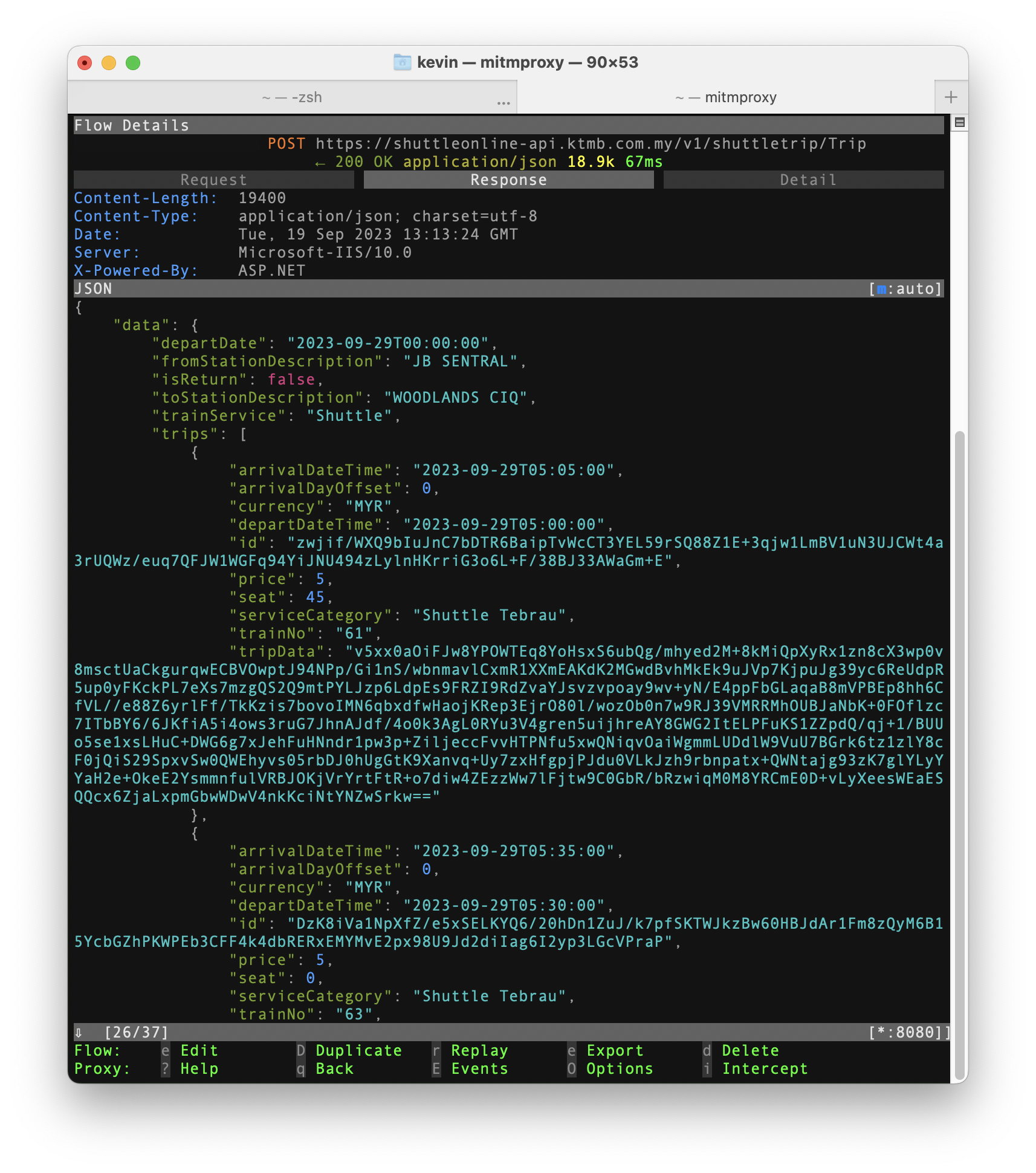The height and width of the screenshot is (1173, 1036).
Task: Click Options in the Proxy shortcuts row
Action: [x=620, y=1068]
